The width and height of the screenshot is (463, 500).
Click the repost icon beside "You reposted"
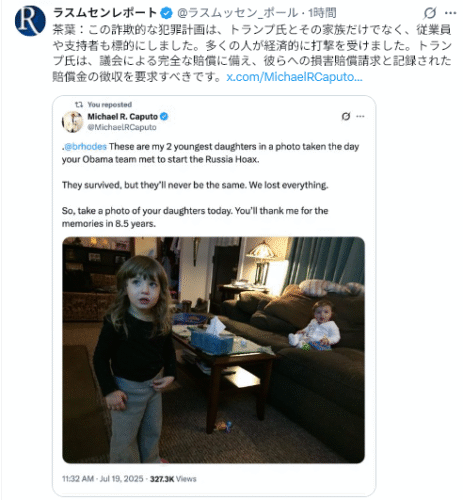79,105
